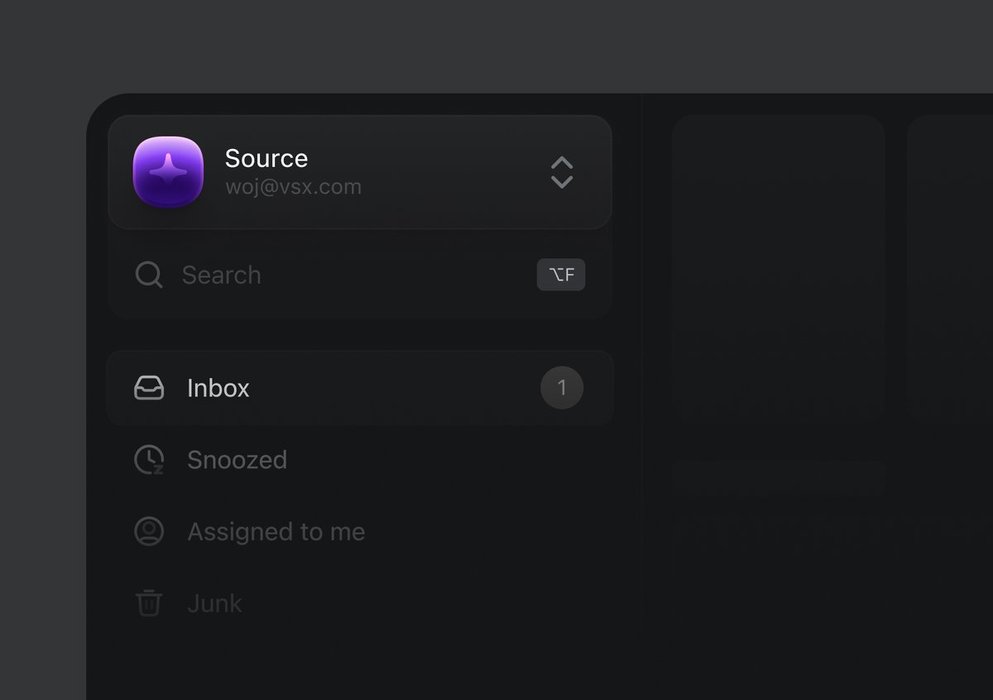Image resolution: width=993 pixels, height=700 pixels.
Task: Click the ⌥F shortcut badge
Action: 561,275
